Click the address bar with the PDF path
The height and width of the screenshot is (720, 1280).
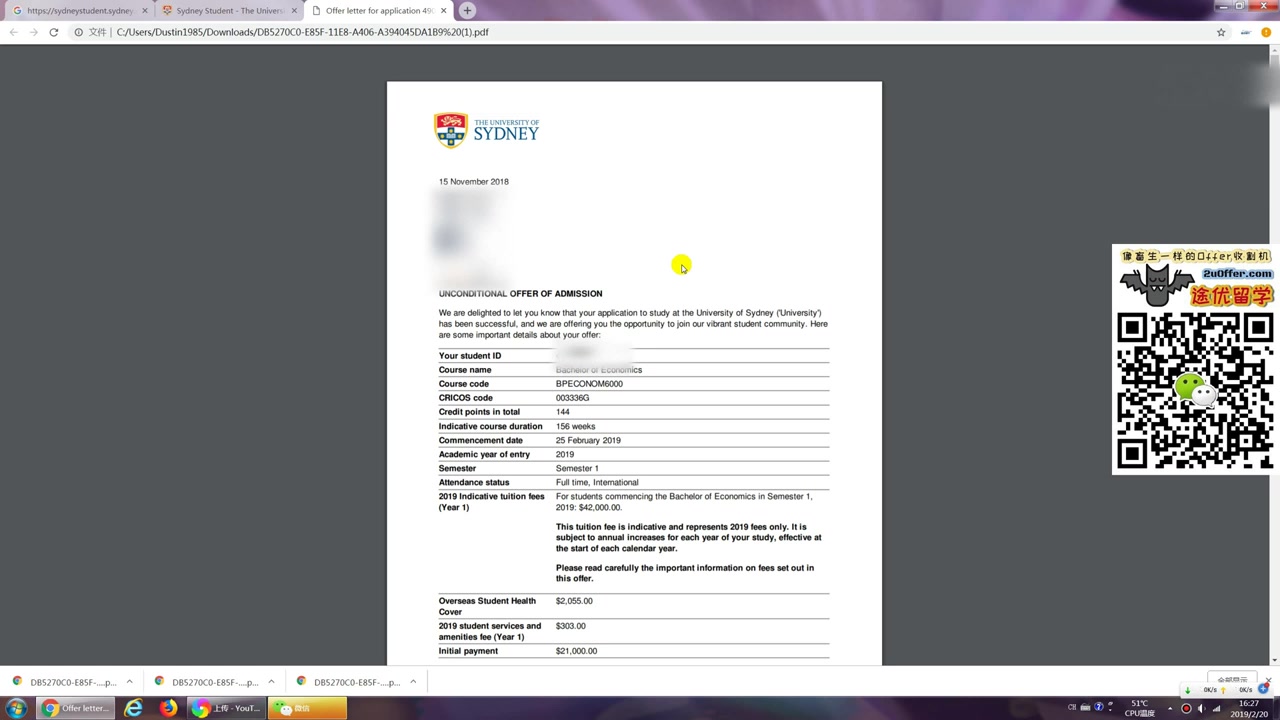(640, 32)
